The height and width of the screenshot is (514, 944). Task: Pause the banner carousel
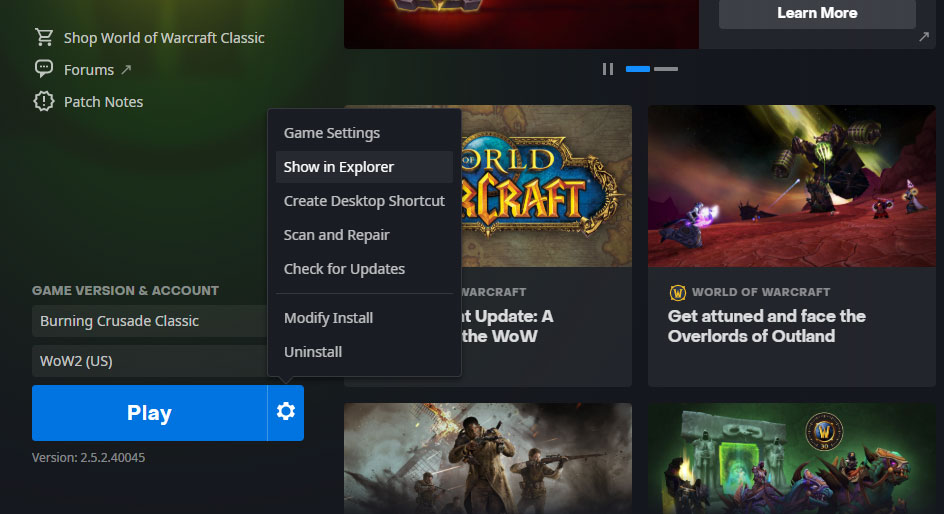[608, 69]
